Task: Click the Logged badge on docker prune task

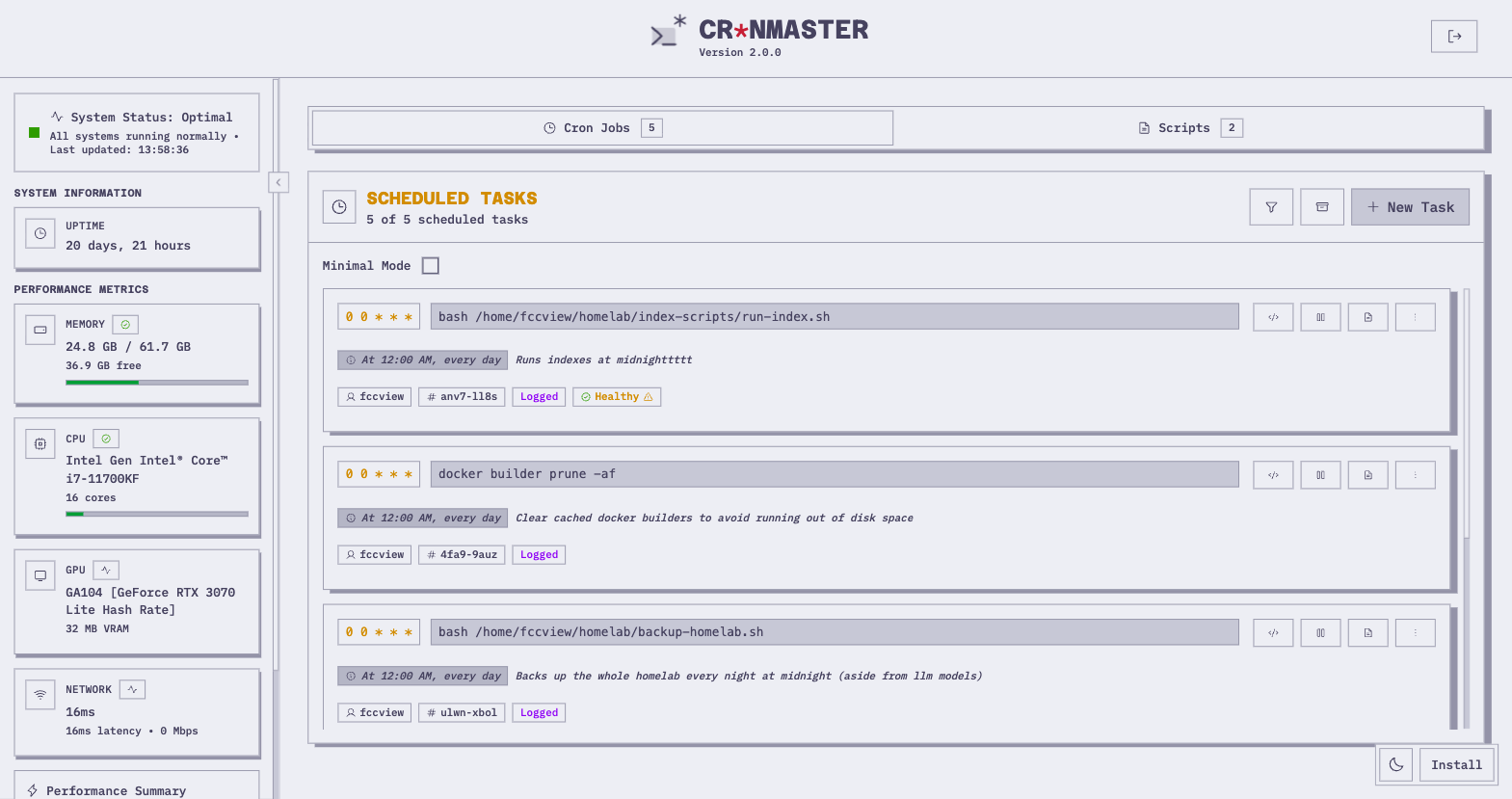Action: pos(539,555)
